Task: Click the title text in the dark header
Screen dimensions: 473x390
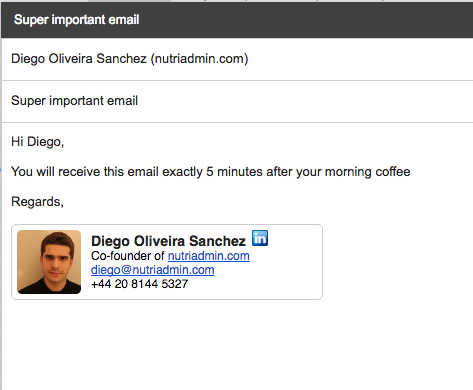Action: (76, 20)
